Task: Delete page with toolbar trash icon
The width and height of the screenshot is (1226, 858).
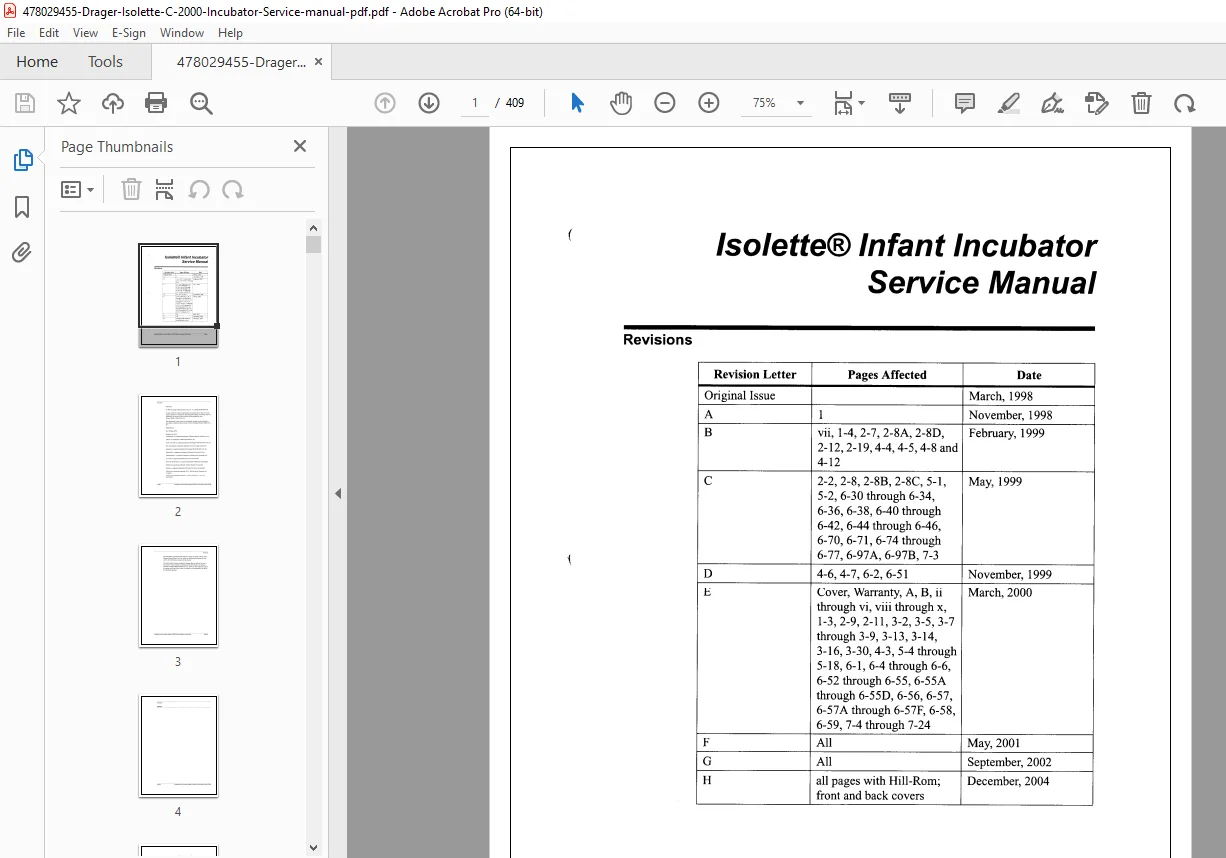Action: click(1141, 103)
